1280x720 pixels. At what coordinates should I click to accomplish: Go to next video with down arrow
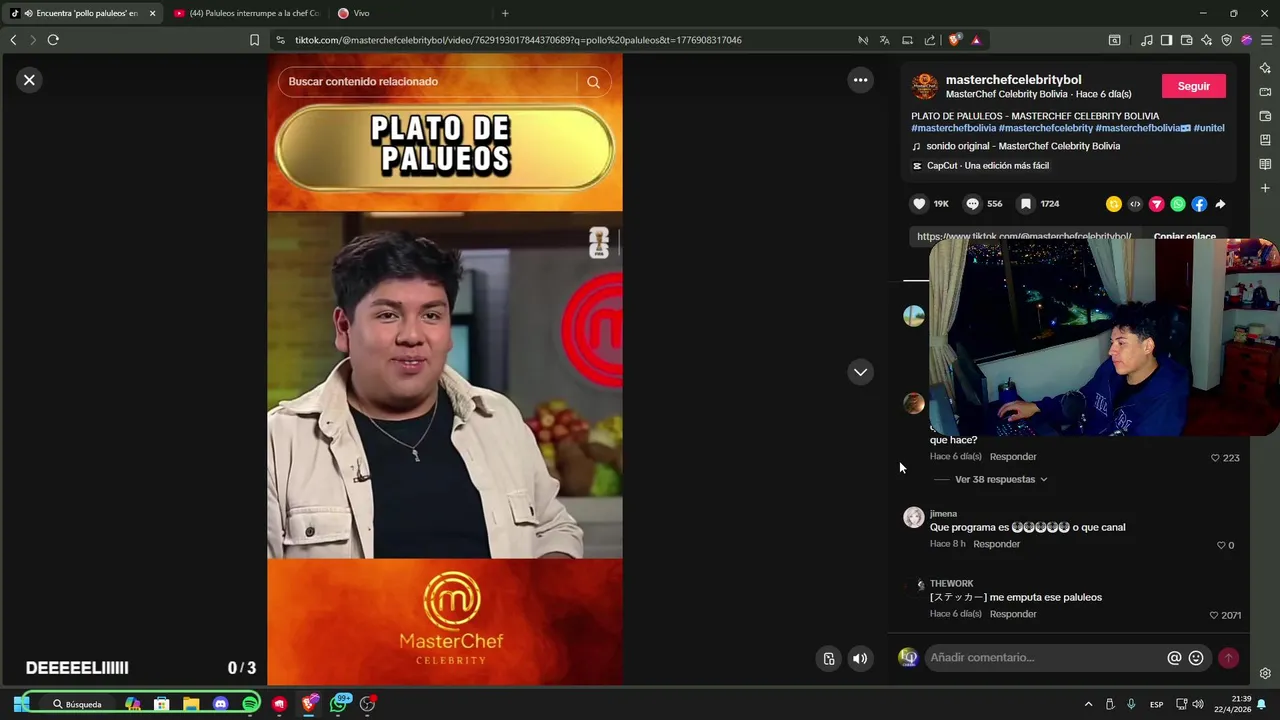tap(860, 372)
